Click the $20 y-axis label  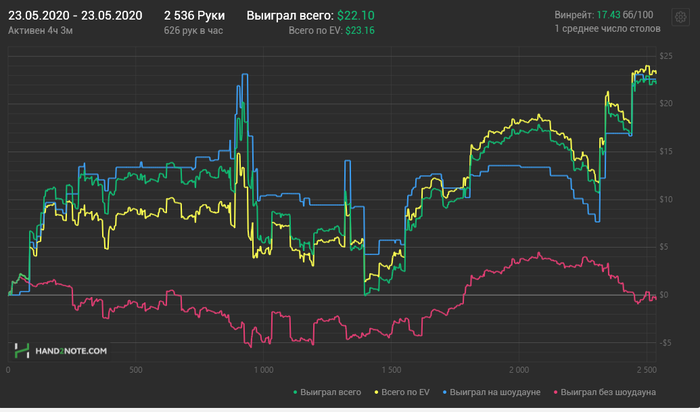pyautogui.click(x=666, y=104)
